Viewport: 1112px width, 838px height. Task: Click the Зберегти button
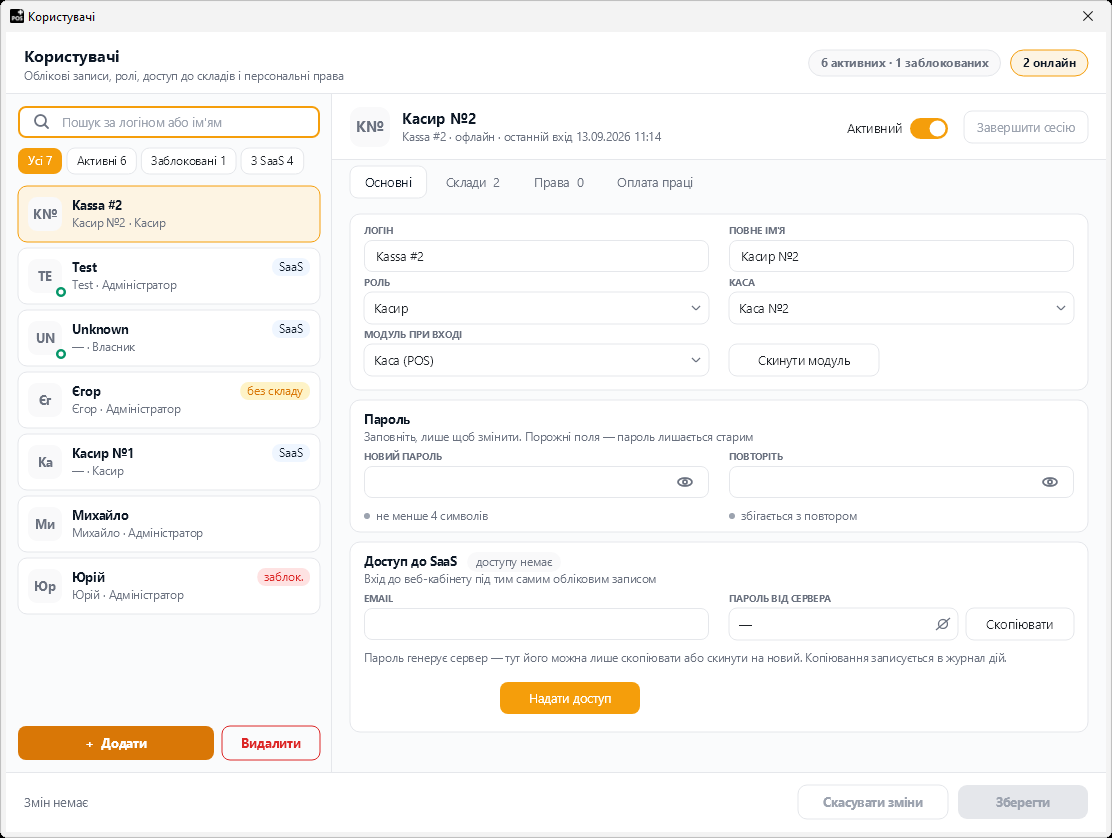tap(1023, 802)
